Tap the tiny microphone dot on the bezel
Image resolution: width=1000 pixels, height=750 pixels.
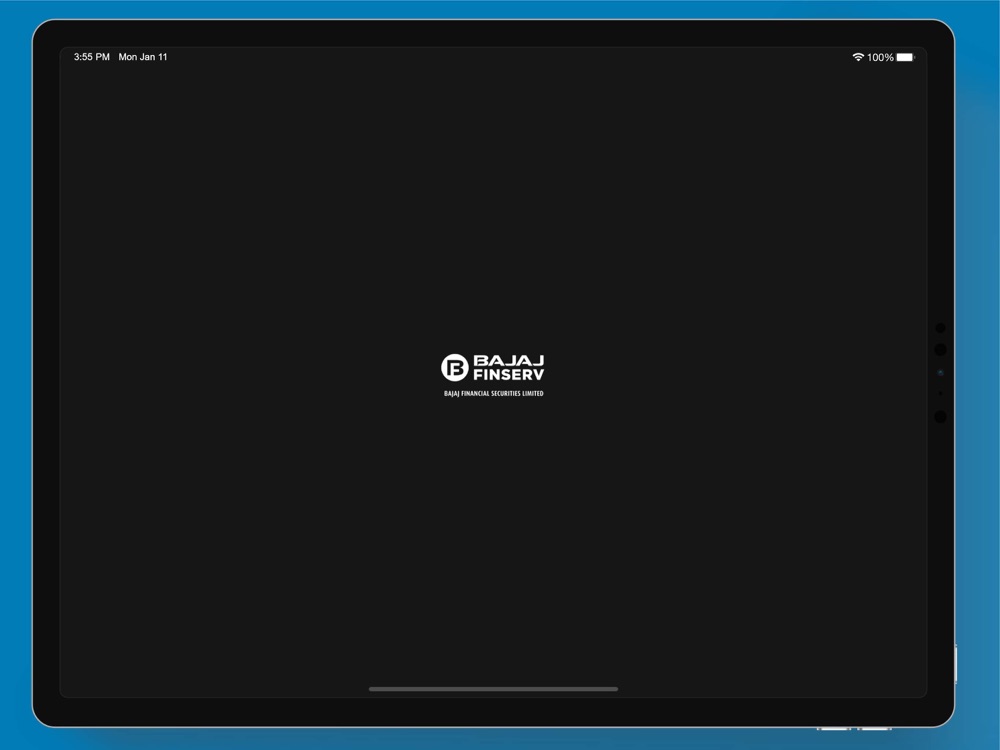pos(940,393)
